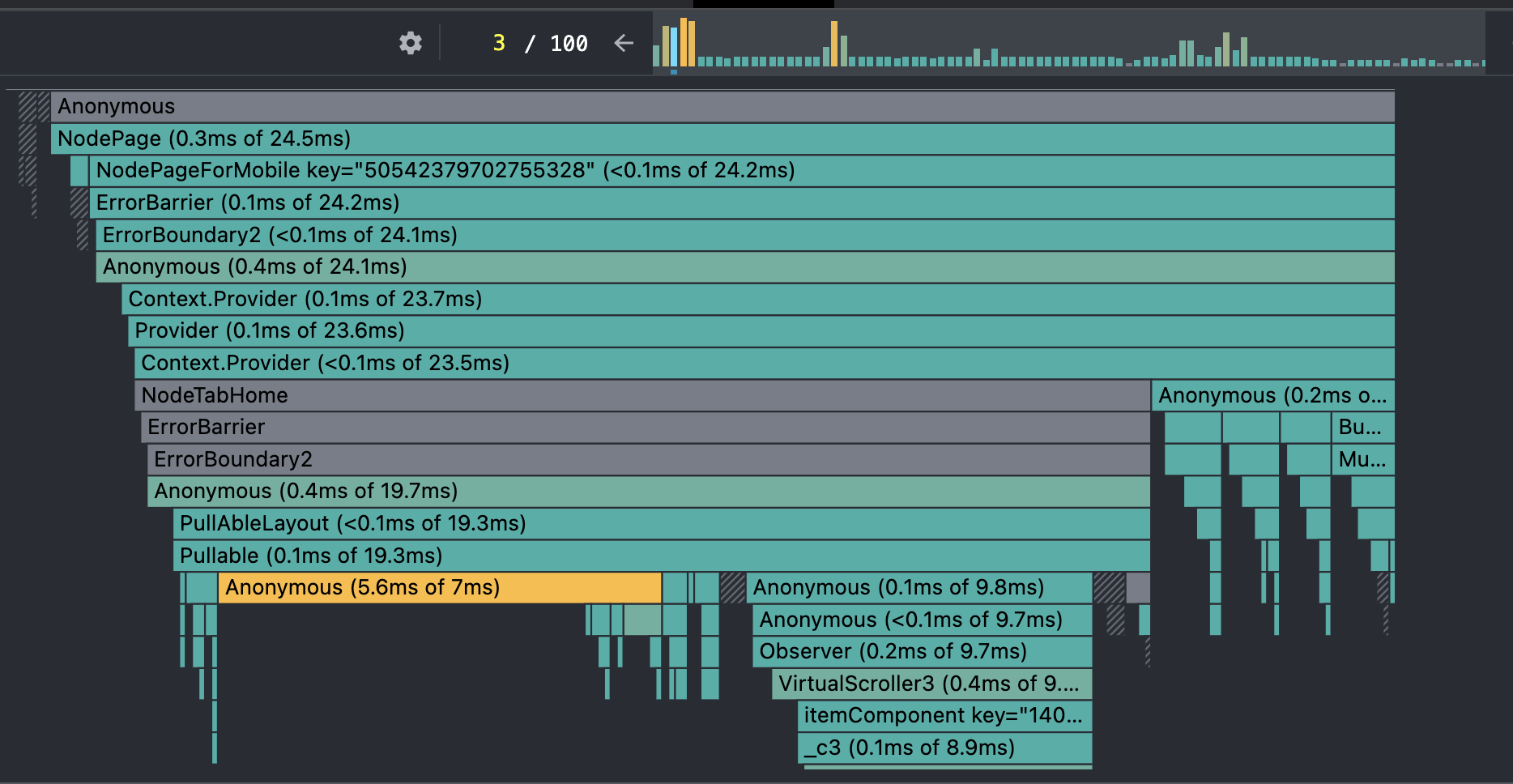Select the commit number 3 field
The height and width of the screenshot is (784, 1513).
coord(499,43)
